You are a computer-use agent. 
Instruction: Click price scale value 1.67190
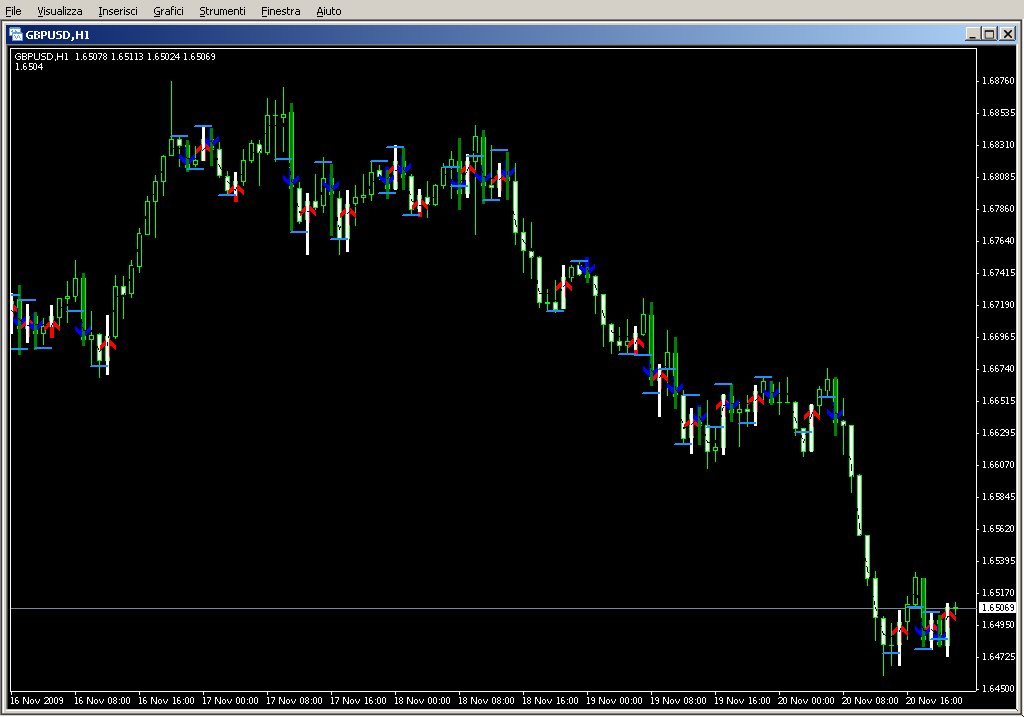(999, 304)
